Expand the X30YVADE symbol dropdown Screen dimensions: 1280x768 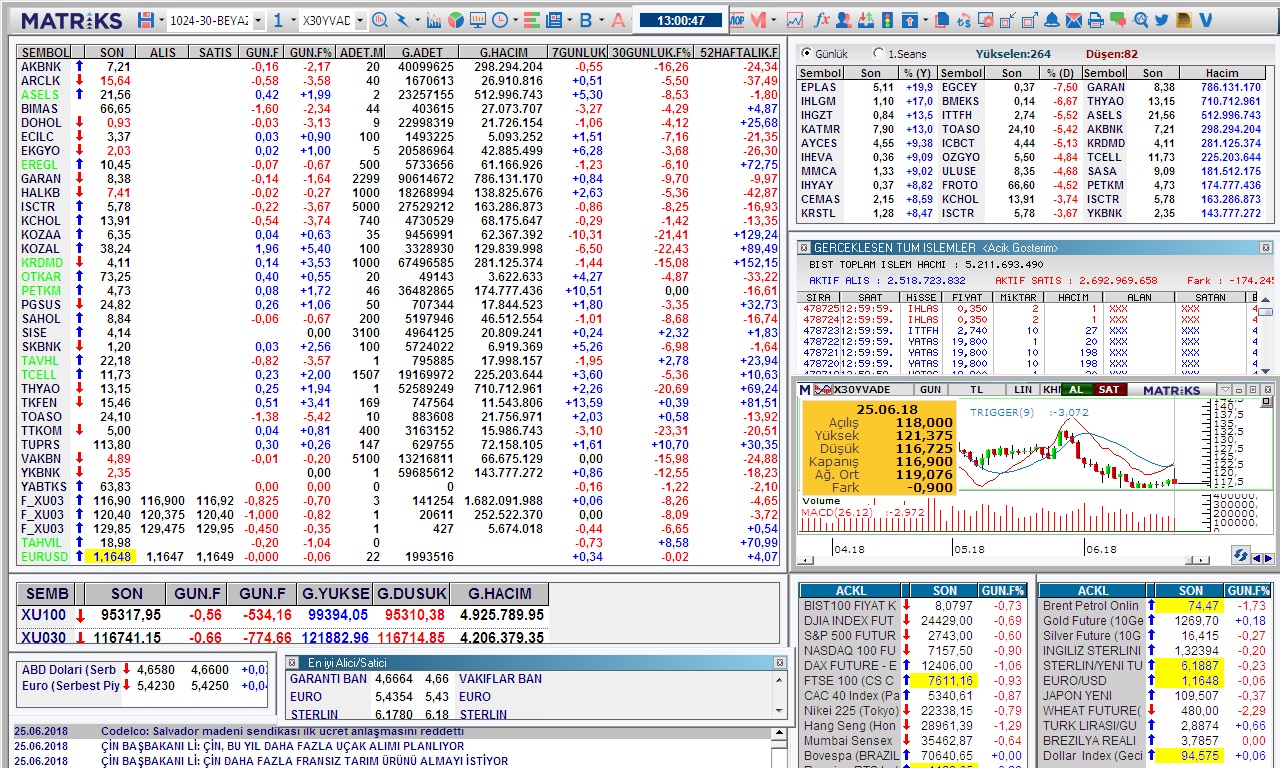click(360, 20)
